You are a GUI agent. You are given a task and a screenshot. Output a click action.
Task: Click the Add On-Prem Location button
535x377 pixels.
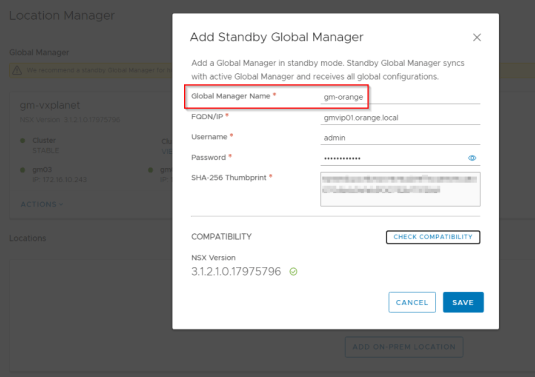[404, 347]
